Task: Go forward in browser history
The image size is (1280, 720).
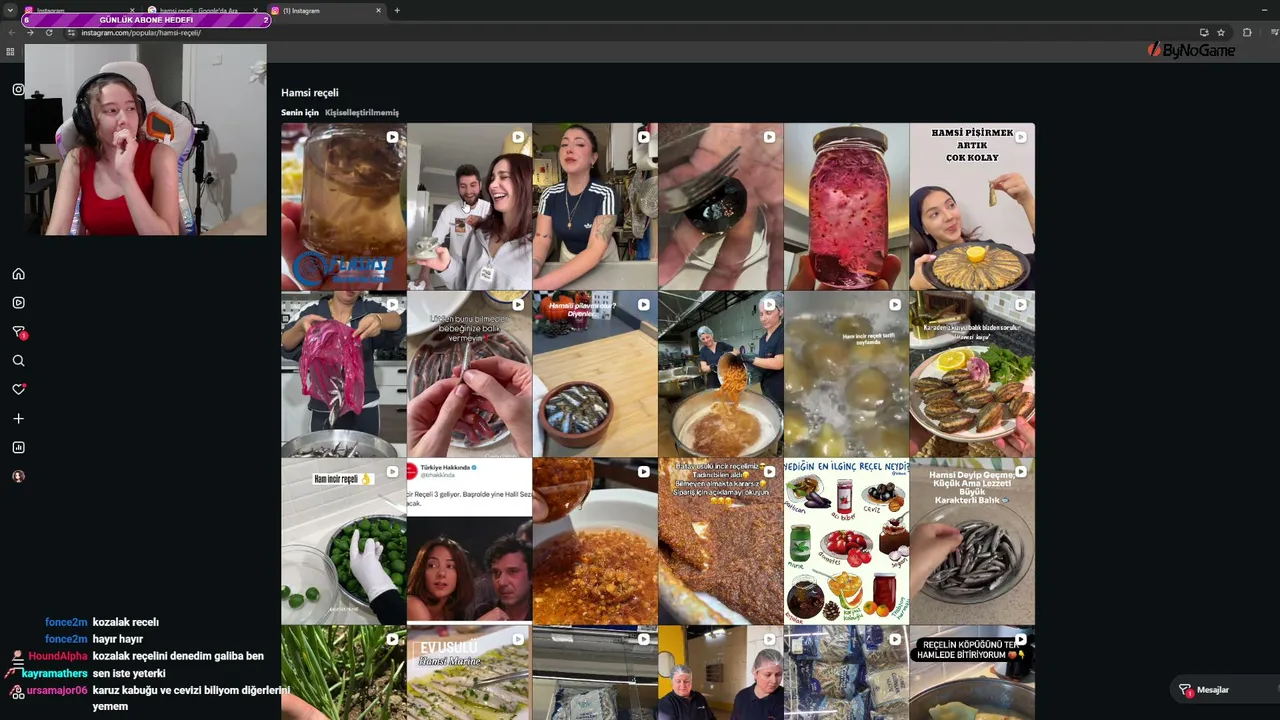Action: [30, 33]
